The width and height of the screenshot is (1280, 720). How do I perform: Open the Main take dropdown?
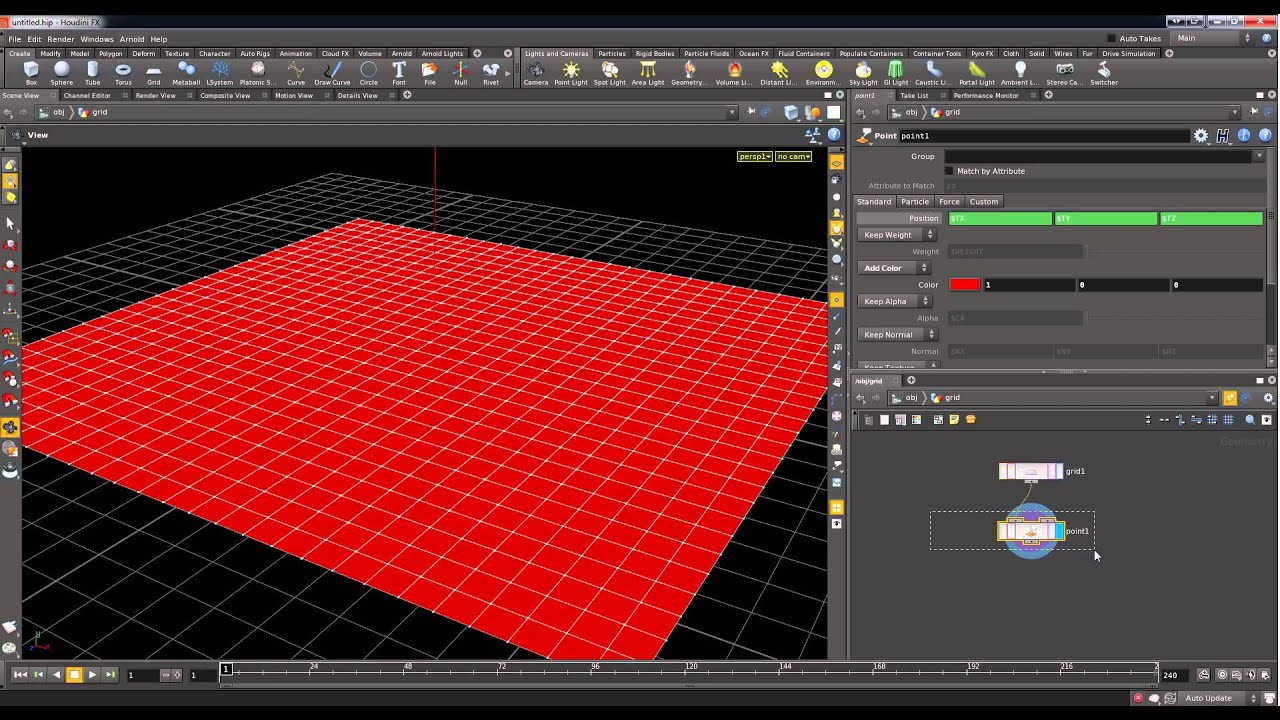(1213, 38)
